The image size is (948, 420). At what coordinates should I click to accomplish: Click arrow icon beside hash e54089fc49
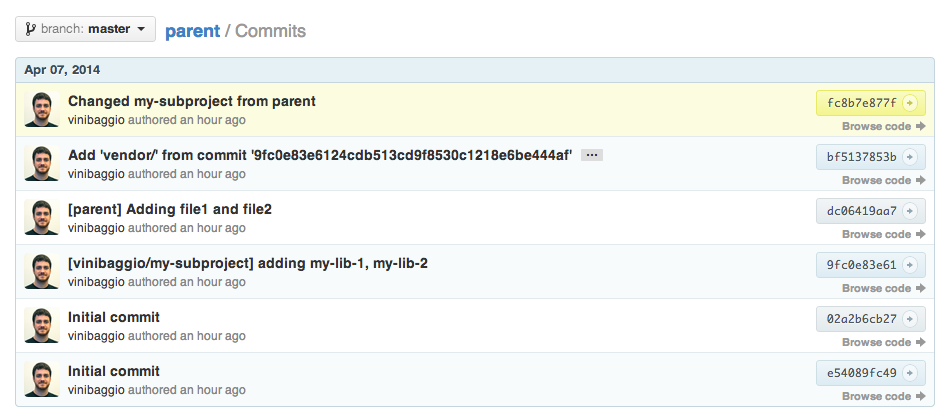910,373
